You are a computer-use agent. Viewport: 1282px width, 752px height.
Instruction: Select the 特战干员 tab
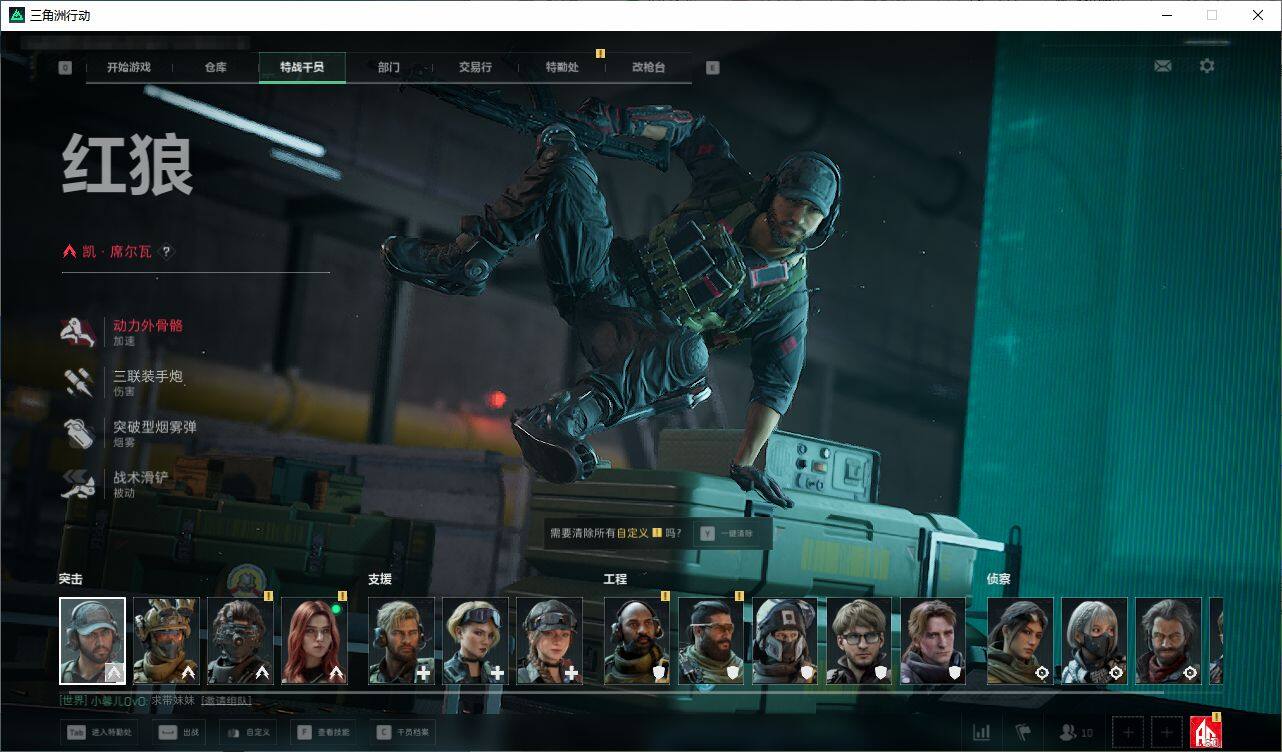coord(302,67)
